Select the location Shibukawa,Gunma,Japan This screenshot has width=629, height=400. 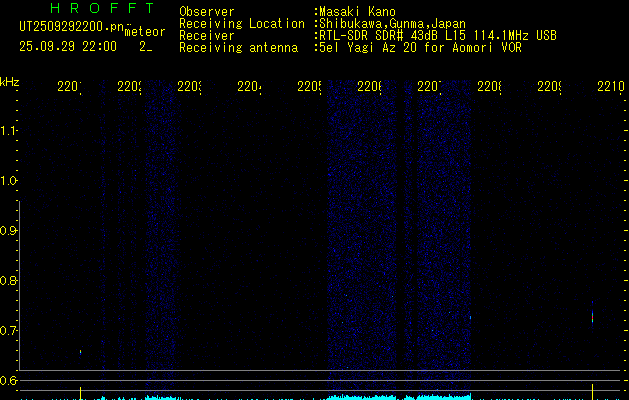(392, 24)
